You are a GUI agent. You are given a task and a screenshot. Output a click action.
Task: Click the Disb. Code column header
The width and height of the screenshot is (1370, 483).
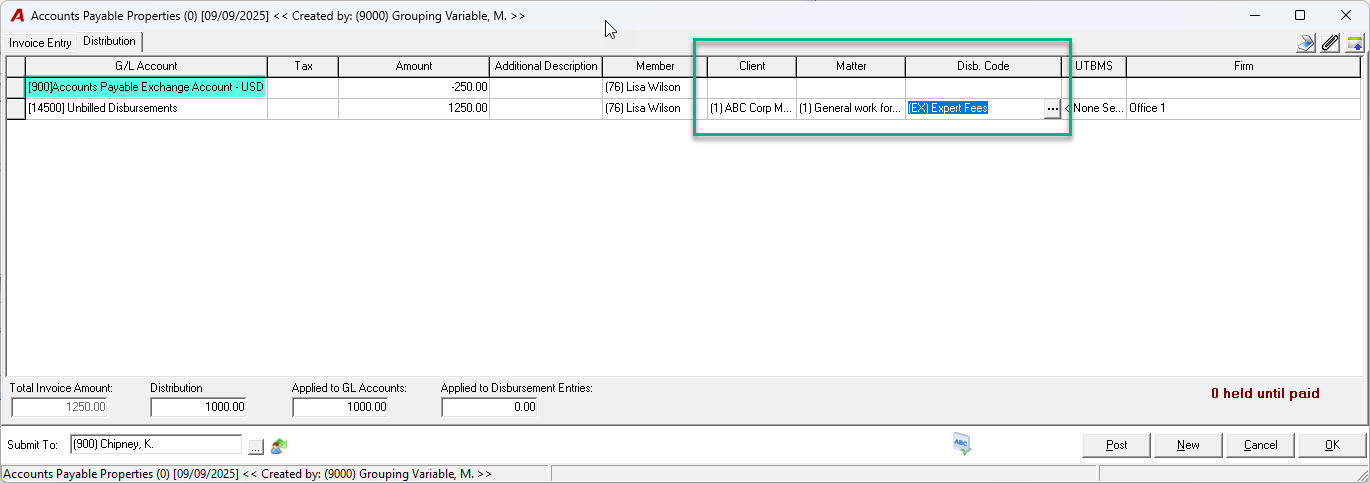[x=983, y=66]
